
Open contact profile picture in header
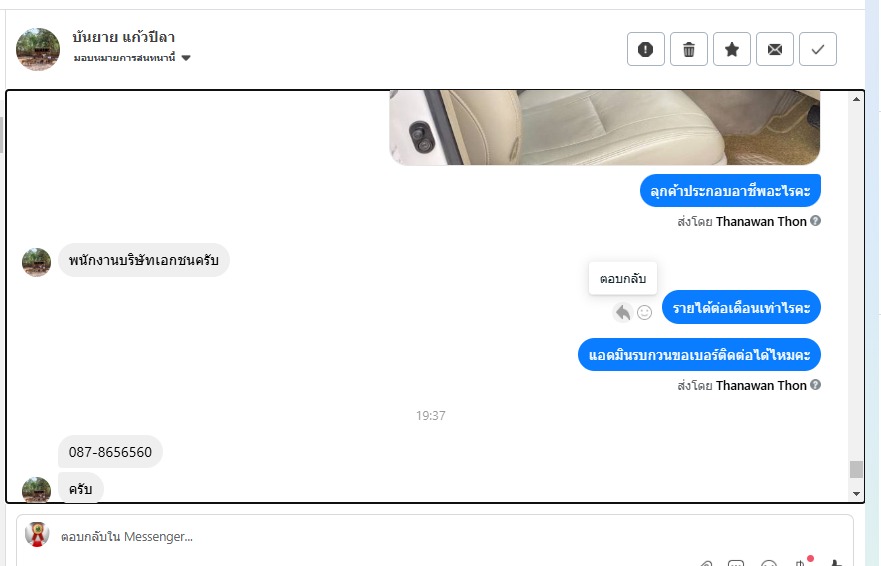click(38, 49)
